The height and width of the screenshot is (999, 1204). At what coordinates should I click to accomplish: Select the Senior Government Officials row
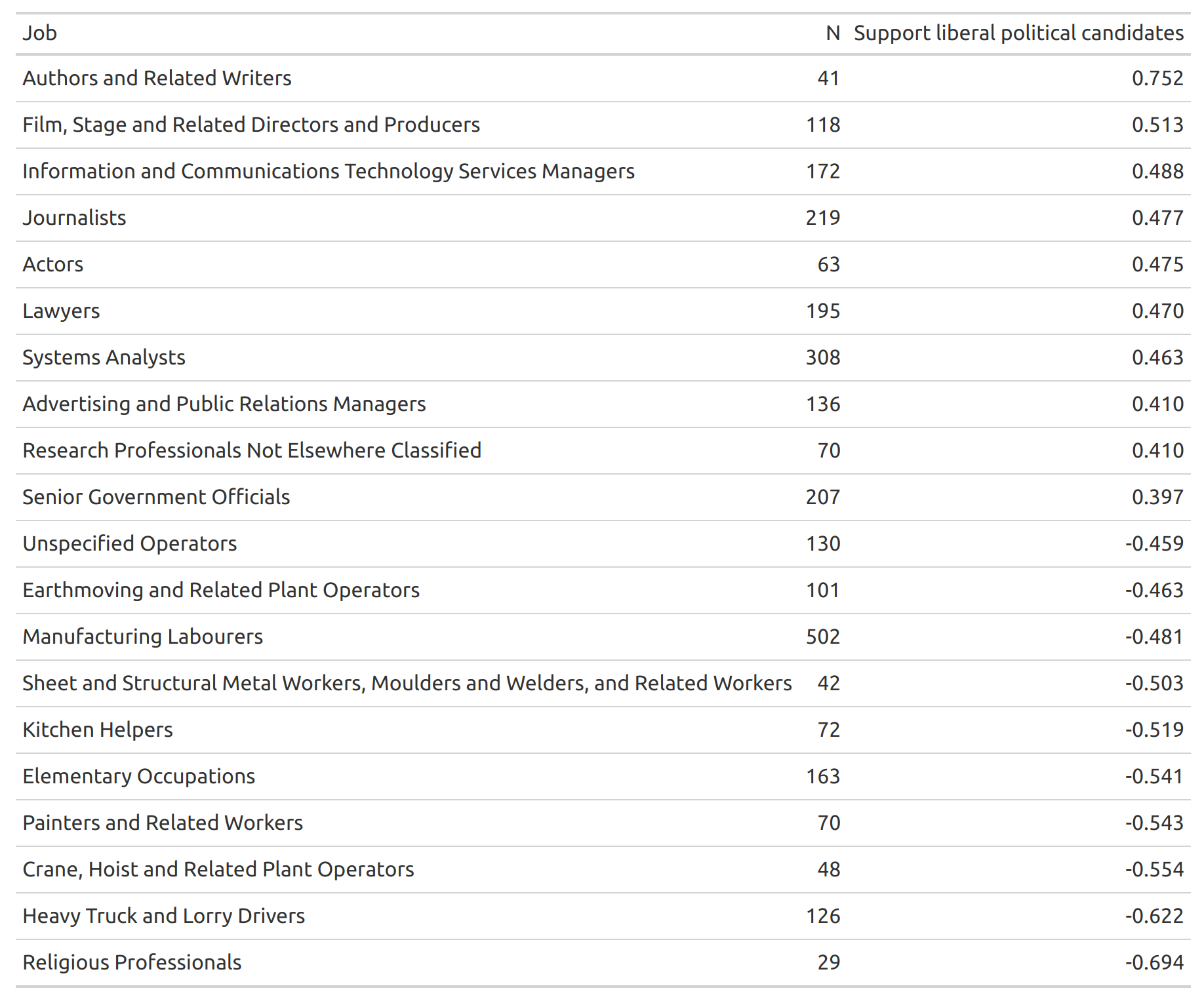[x=603, y=497]
